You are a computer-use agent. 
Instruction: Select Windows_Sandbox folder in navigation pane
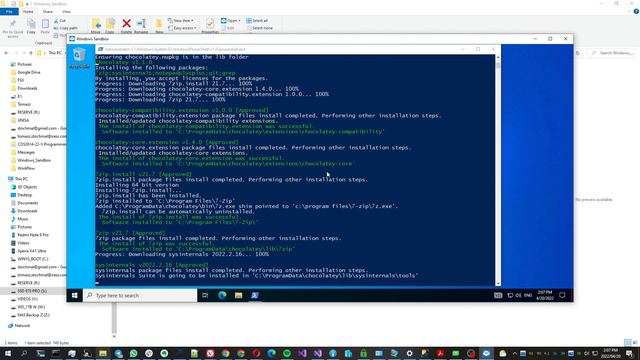pyautogui.click(x=33, y=160)
